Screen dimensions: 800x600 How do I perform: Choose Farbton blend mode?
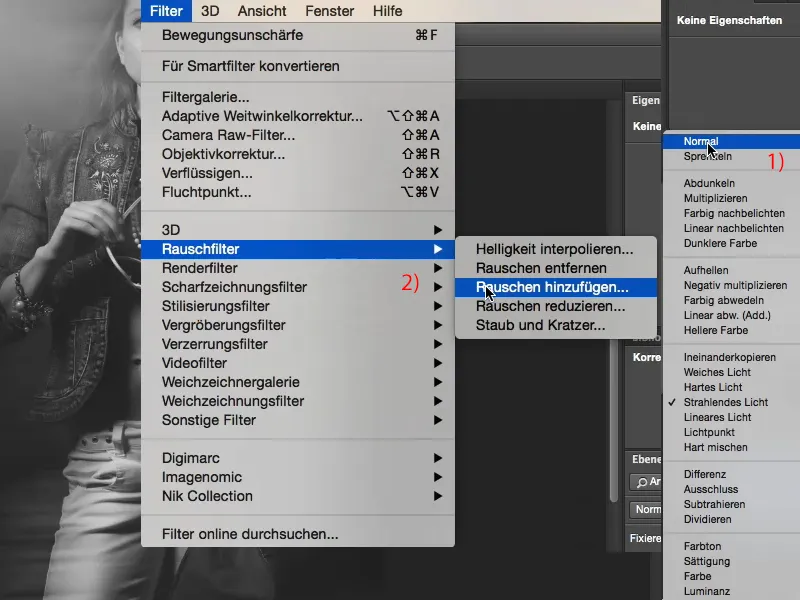coord(731,546)
